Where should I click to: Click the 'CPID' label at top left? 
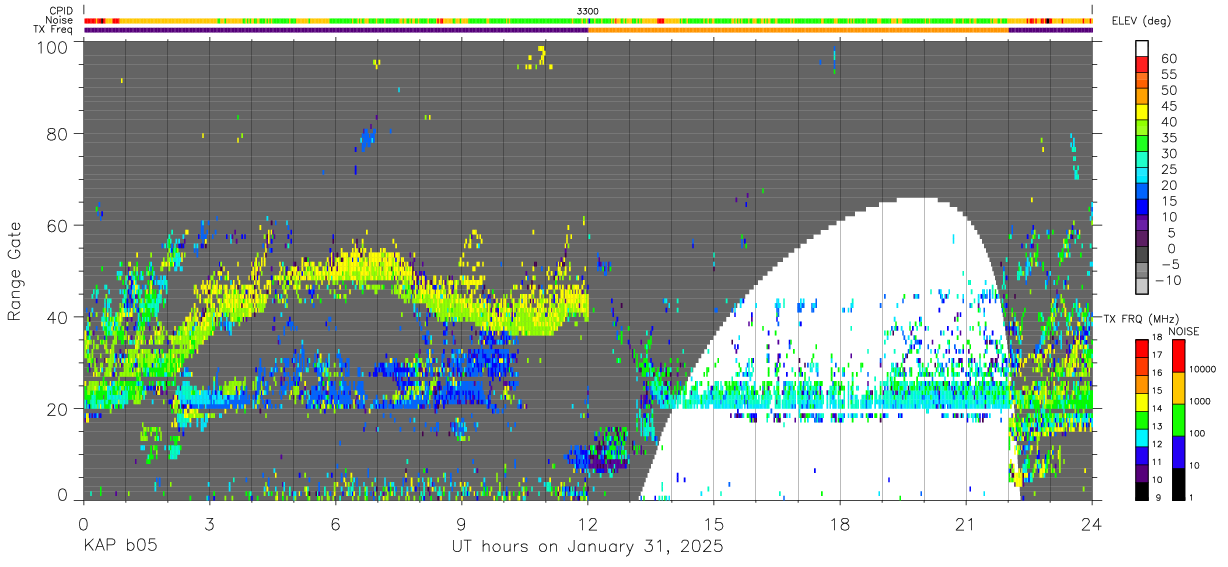pyautogui.click(x=63, y=11)
